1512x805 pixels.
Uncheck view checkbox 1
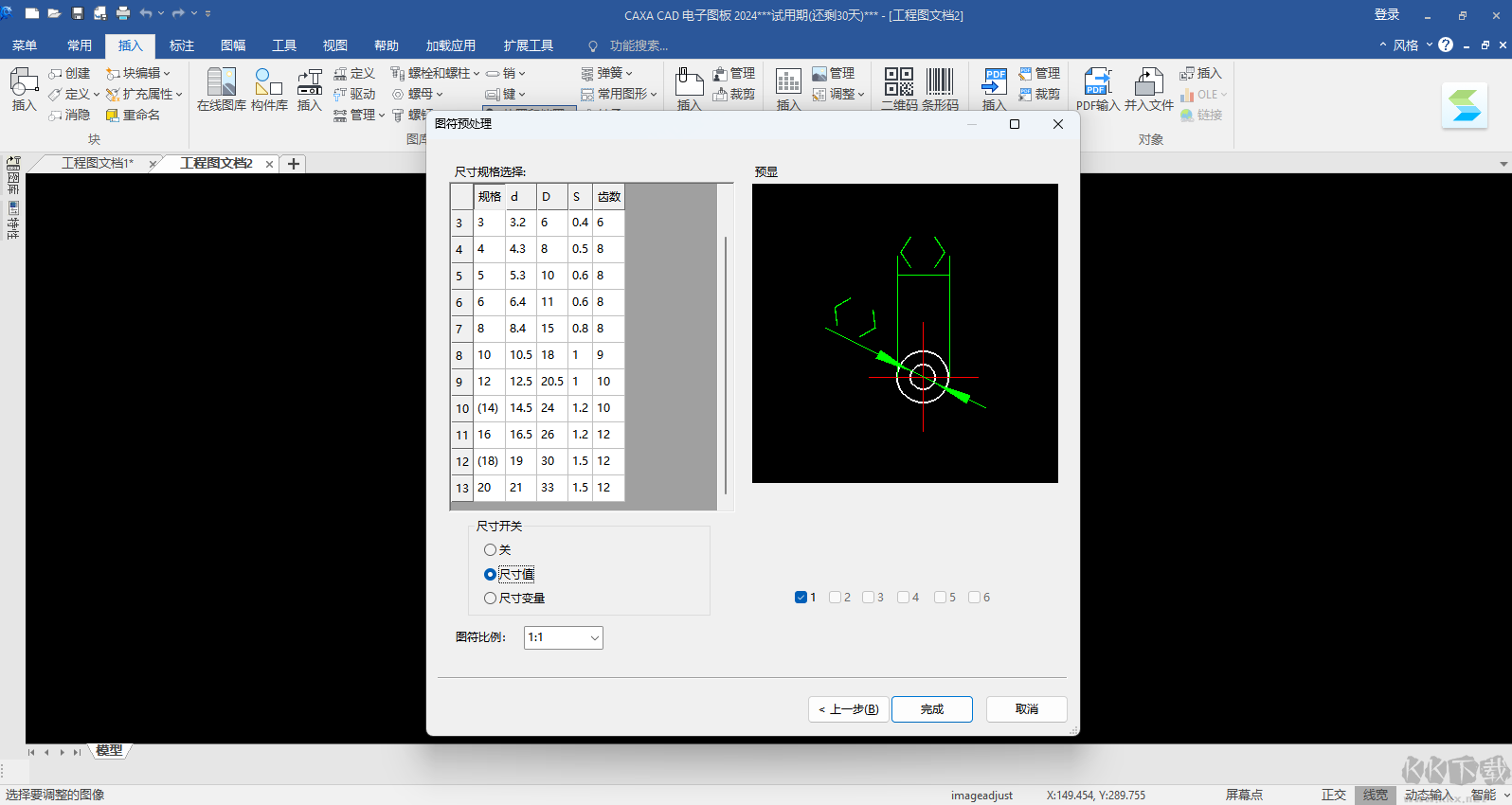pos(801,598)
